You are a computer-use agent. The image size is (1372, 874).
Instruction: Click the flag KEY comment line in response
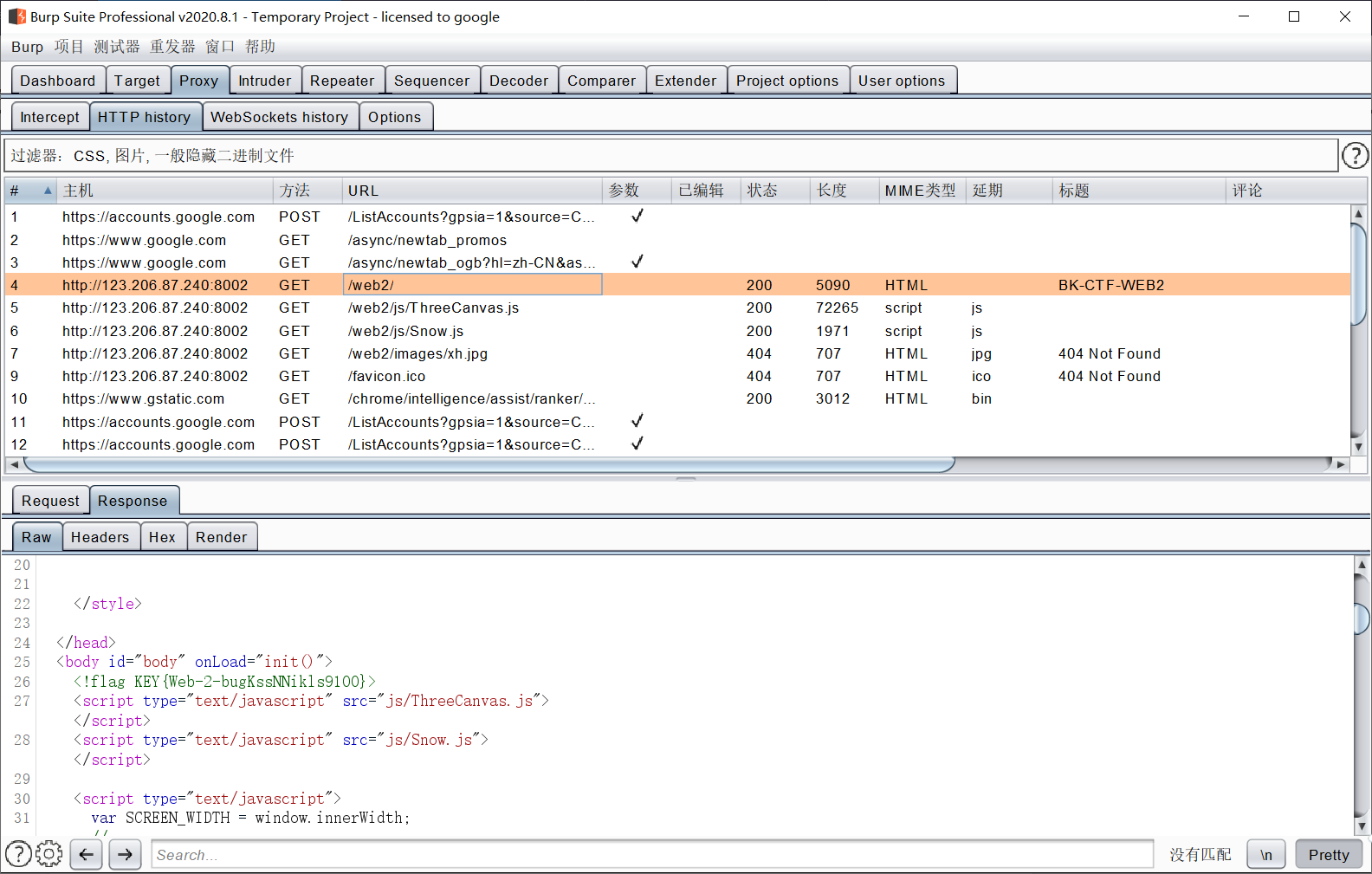click(225, 682)
